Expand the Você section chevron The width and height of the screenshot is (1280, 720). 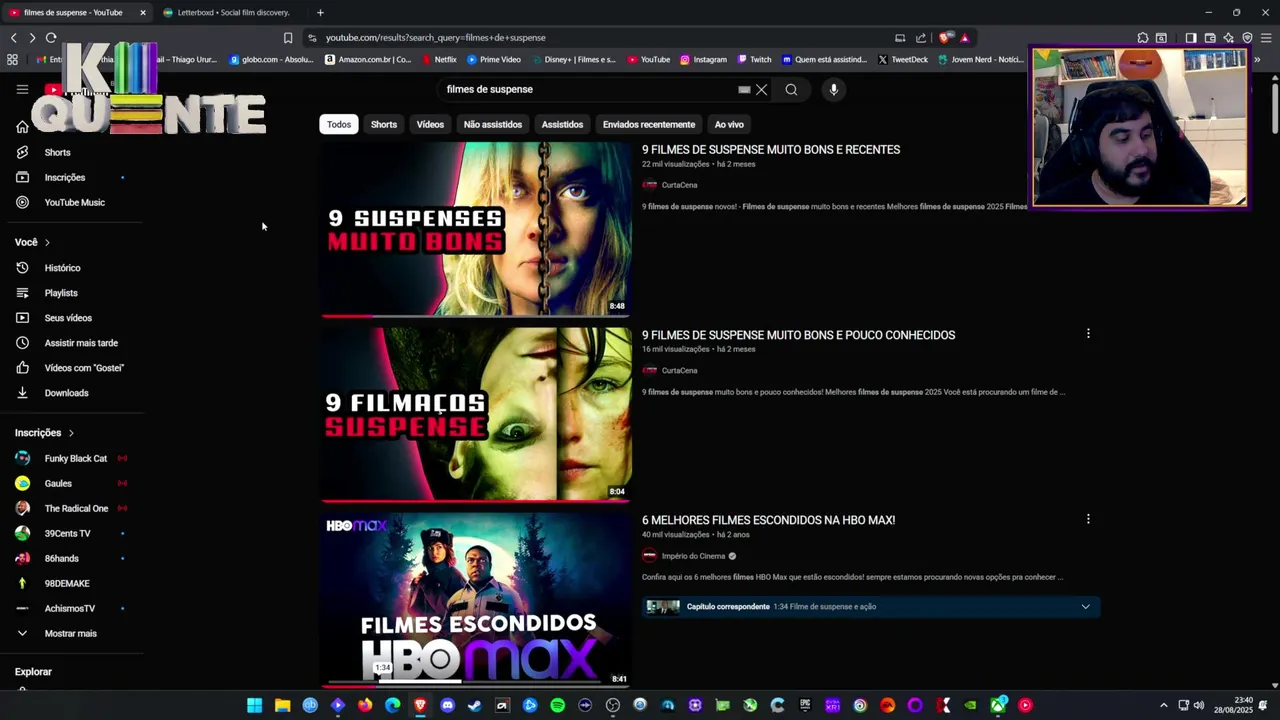pos(47,242)
